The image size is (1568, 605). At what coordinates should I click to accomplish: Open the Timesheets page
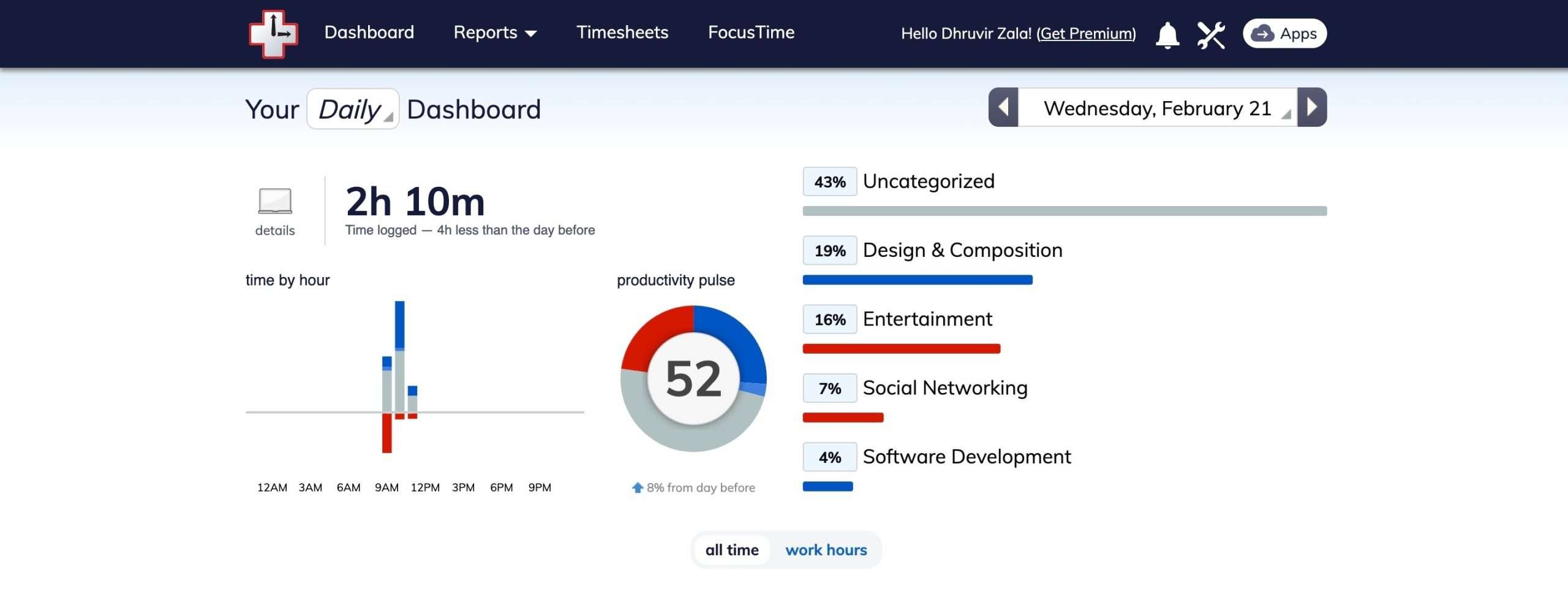click(622, 32)
